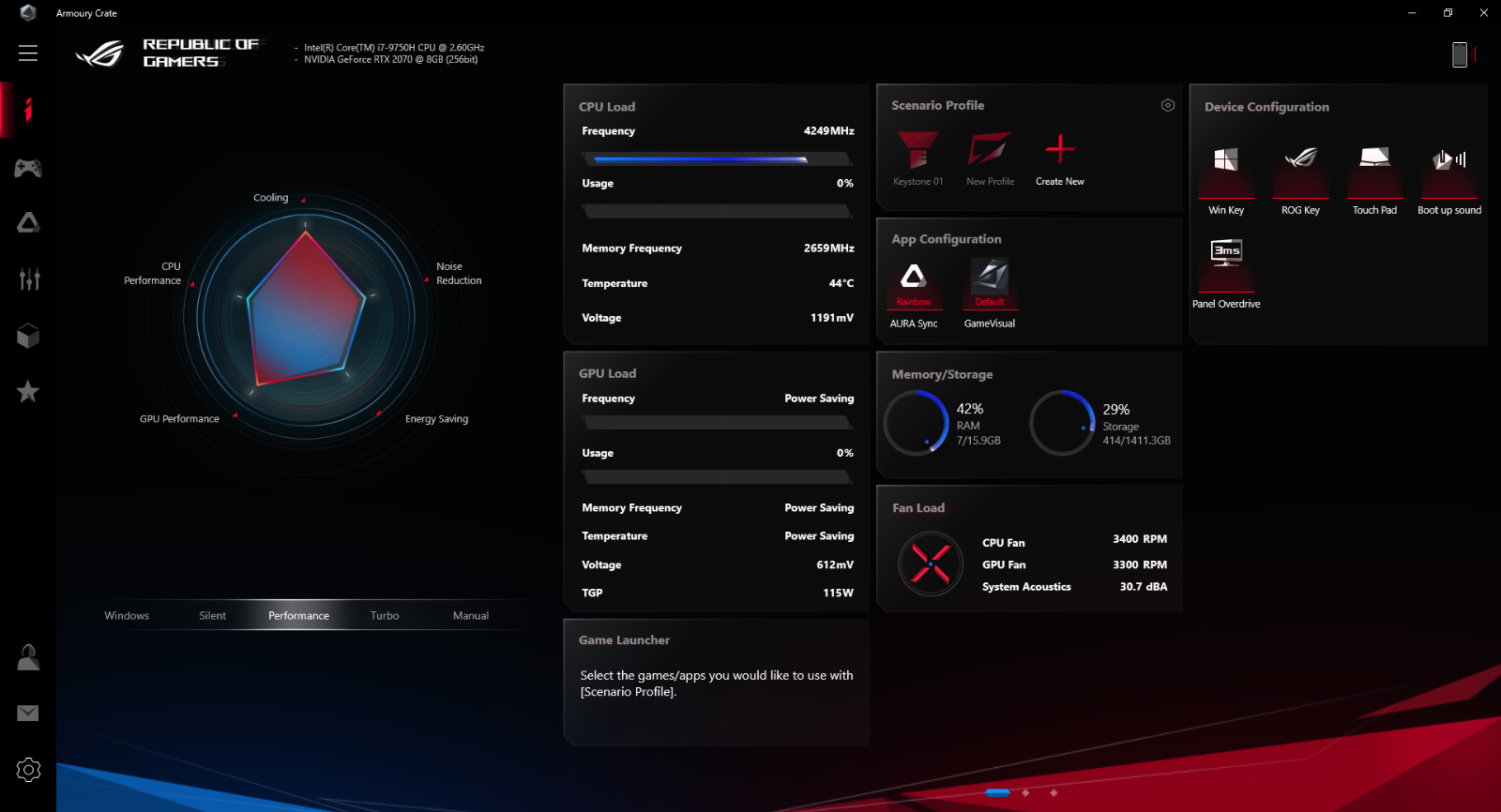Click the Storage usage ring gauge

coord(1062,423)
